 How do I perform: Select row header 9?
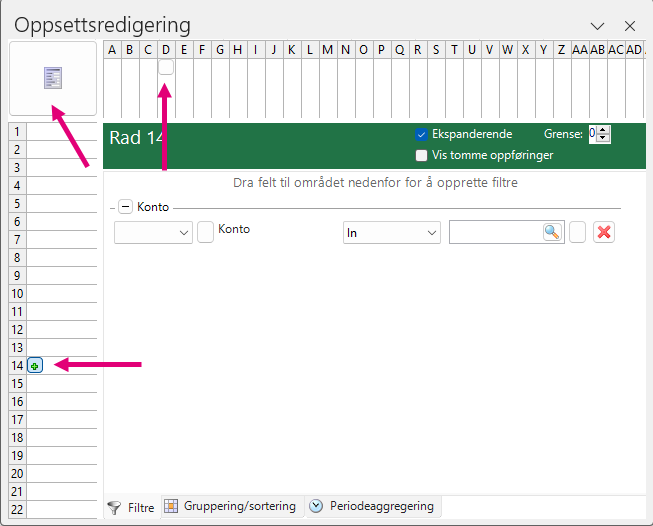pyautogui.click(x=17, y=276)
